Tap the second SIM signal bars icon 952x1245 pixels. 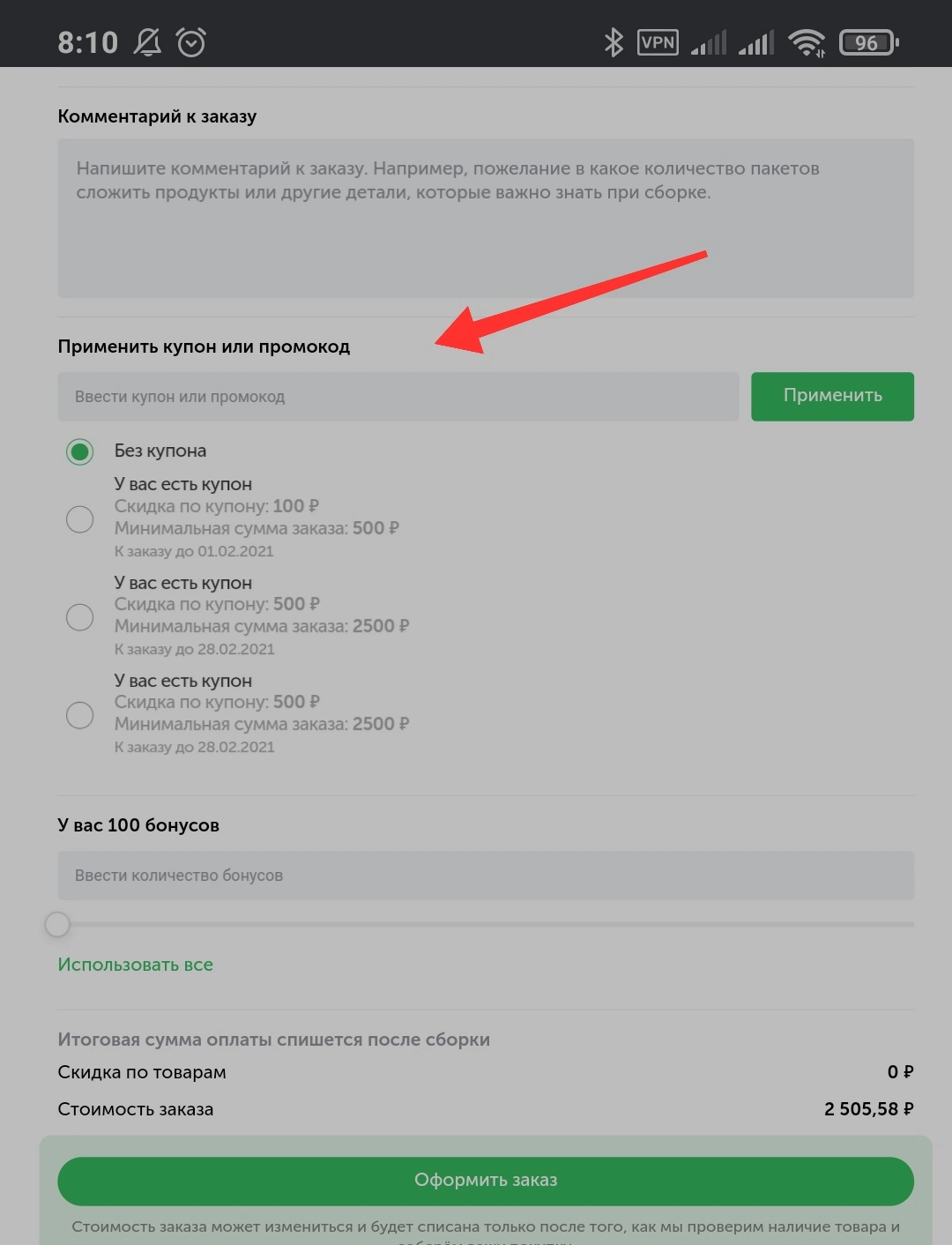[x=756, y=42]
